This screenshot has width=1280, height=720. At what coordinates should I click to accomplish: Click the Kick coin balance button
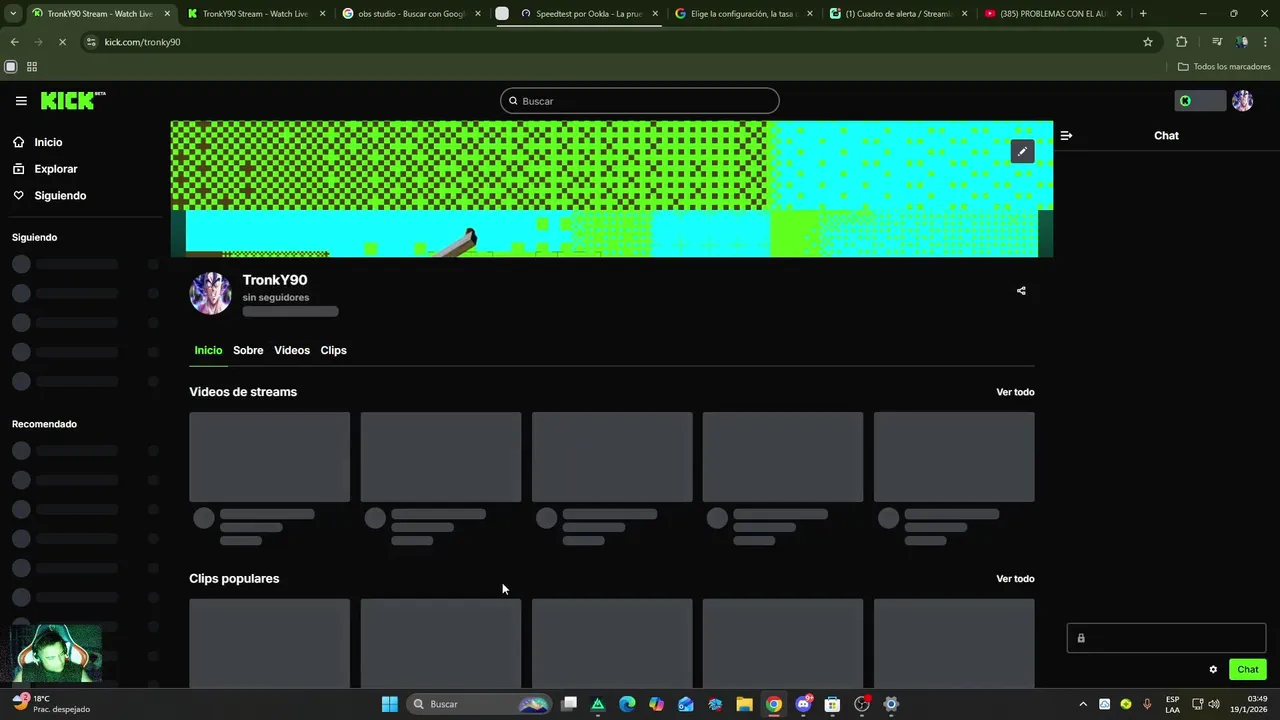point(1200,101)
